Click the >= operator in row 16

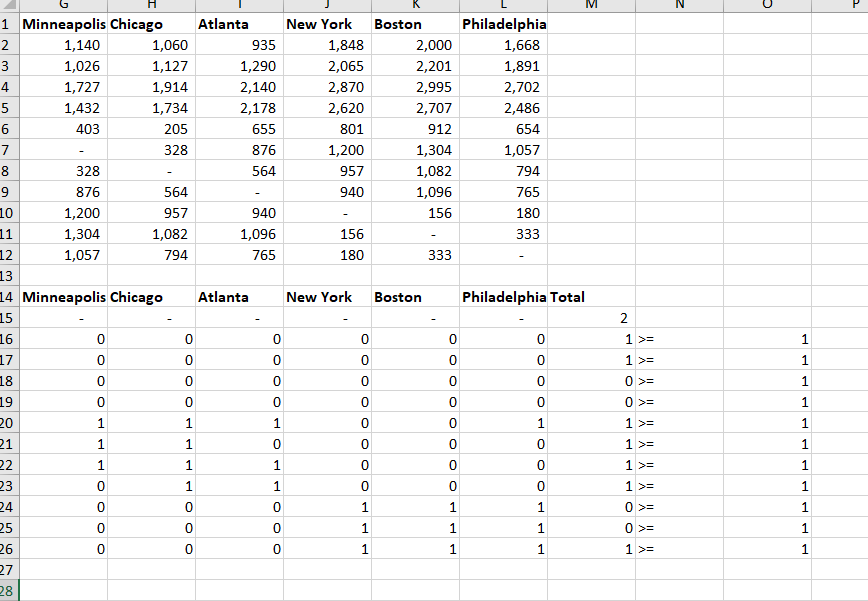coord(679,339)
